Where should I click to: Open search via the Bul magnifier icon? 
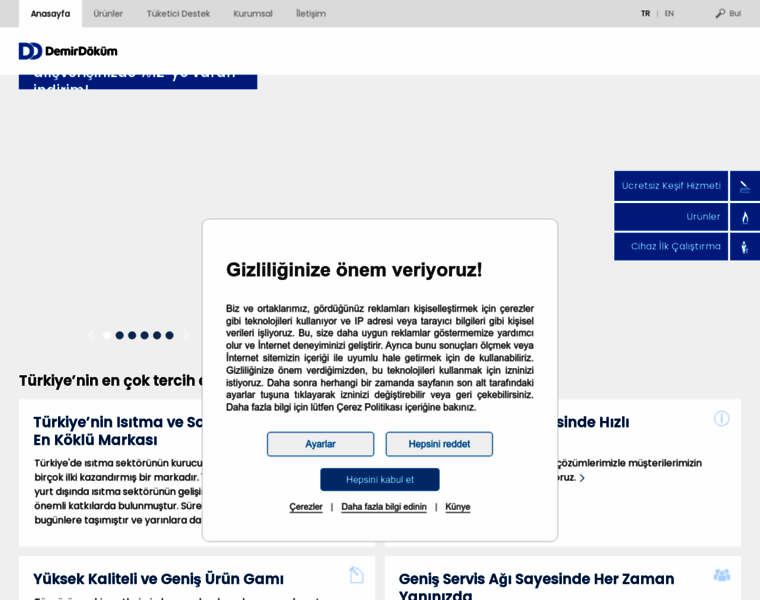coord(720,14)
